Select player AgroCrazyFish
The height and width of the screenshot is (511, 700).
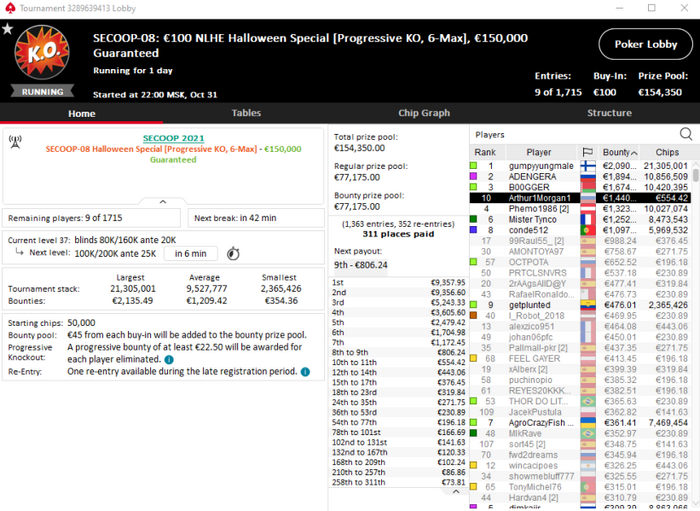(580, 423)
